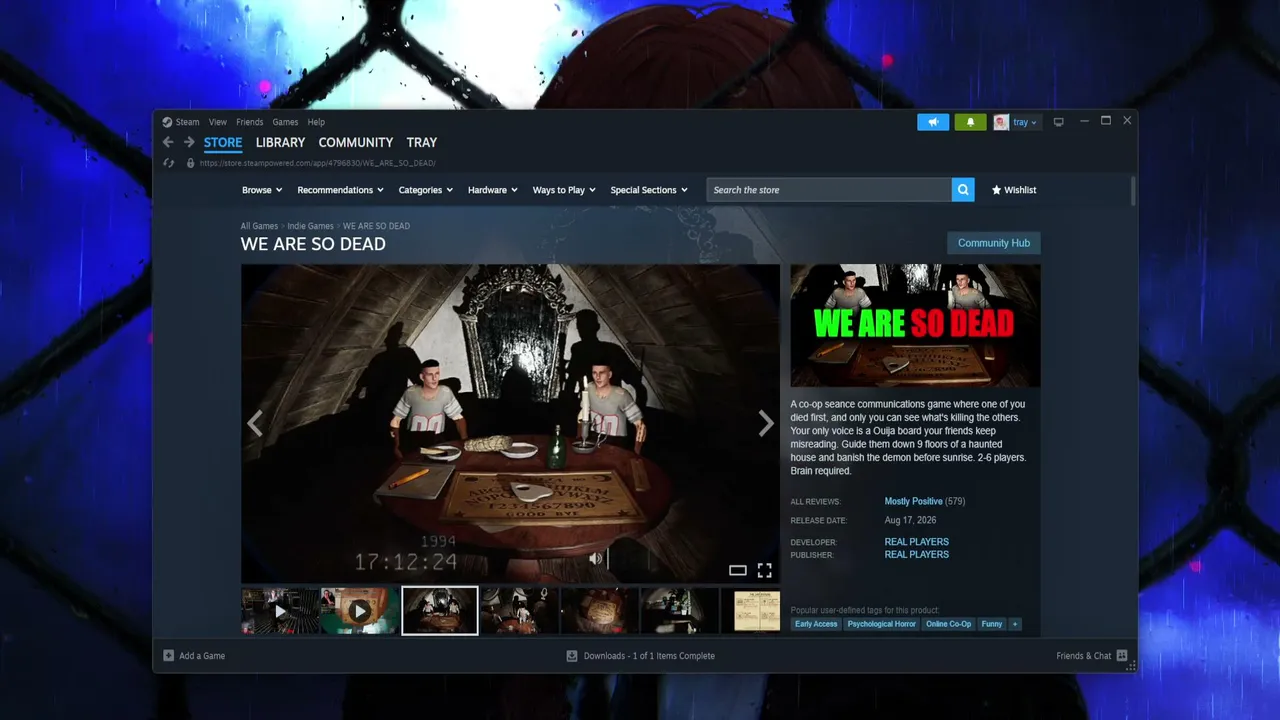Click the magnifier store search button

[963, 190]
